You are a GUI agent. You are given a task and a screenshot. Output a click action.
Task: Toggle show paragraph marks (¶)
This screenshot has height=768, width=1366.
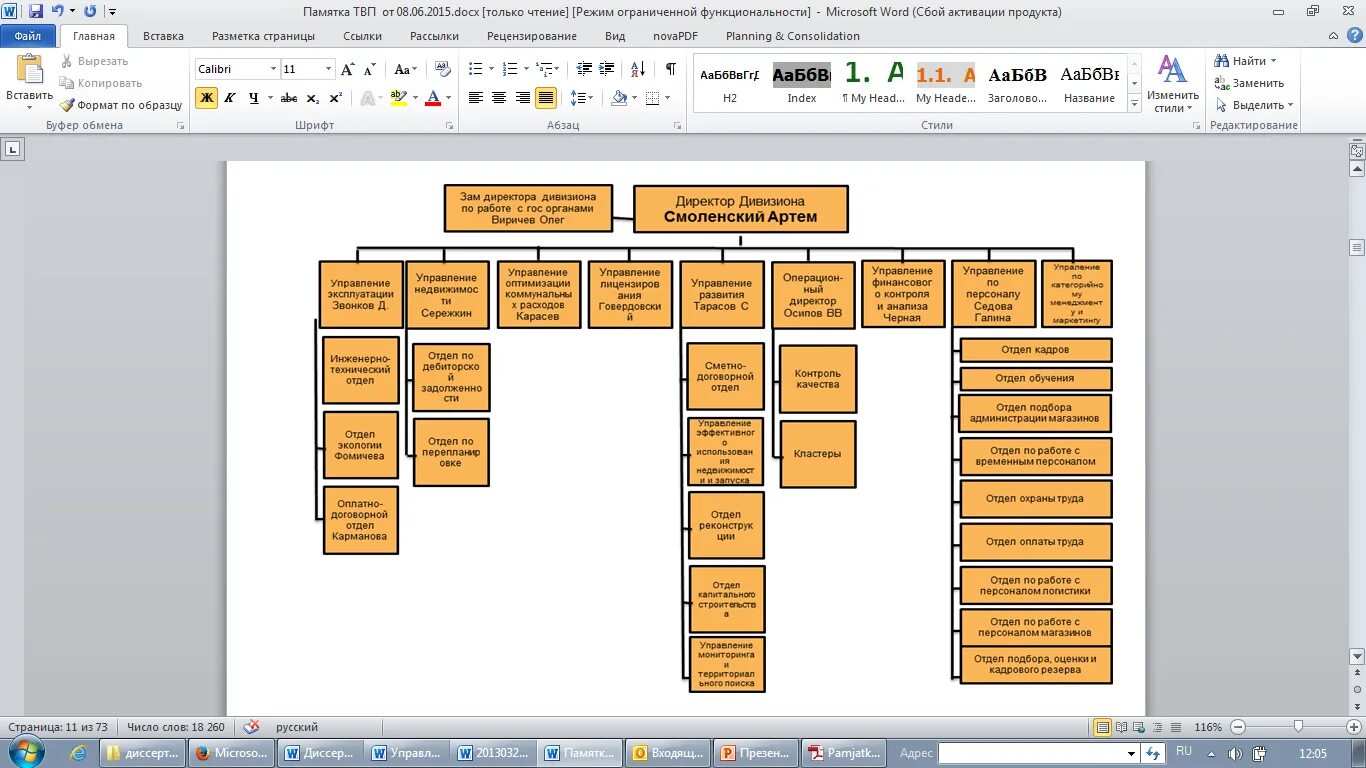(670, 69)
